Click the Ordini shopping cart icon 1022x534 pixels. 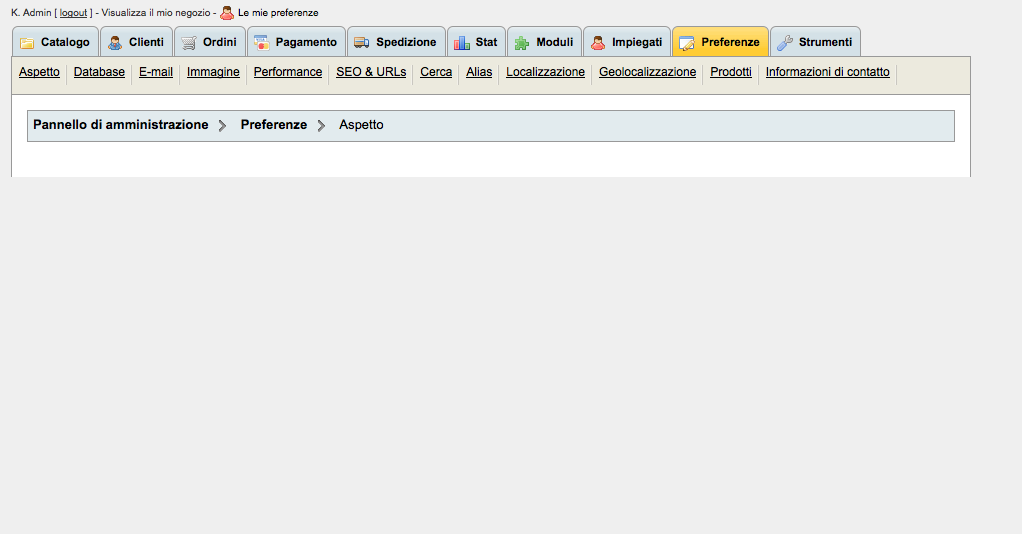point(189,43)
